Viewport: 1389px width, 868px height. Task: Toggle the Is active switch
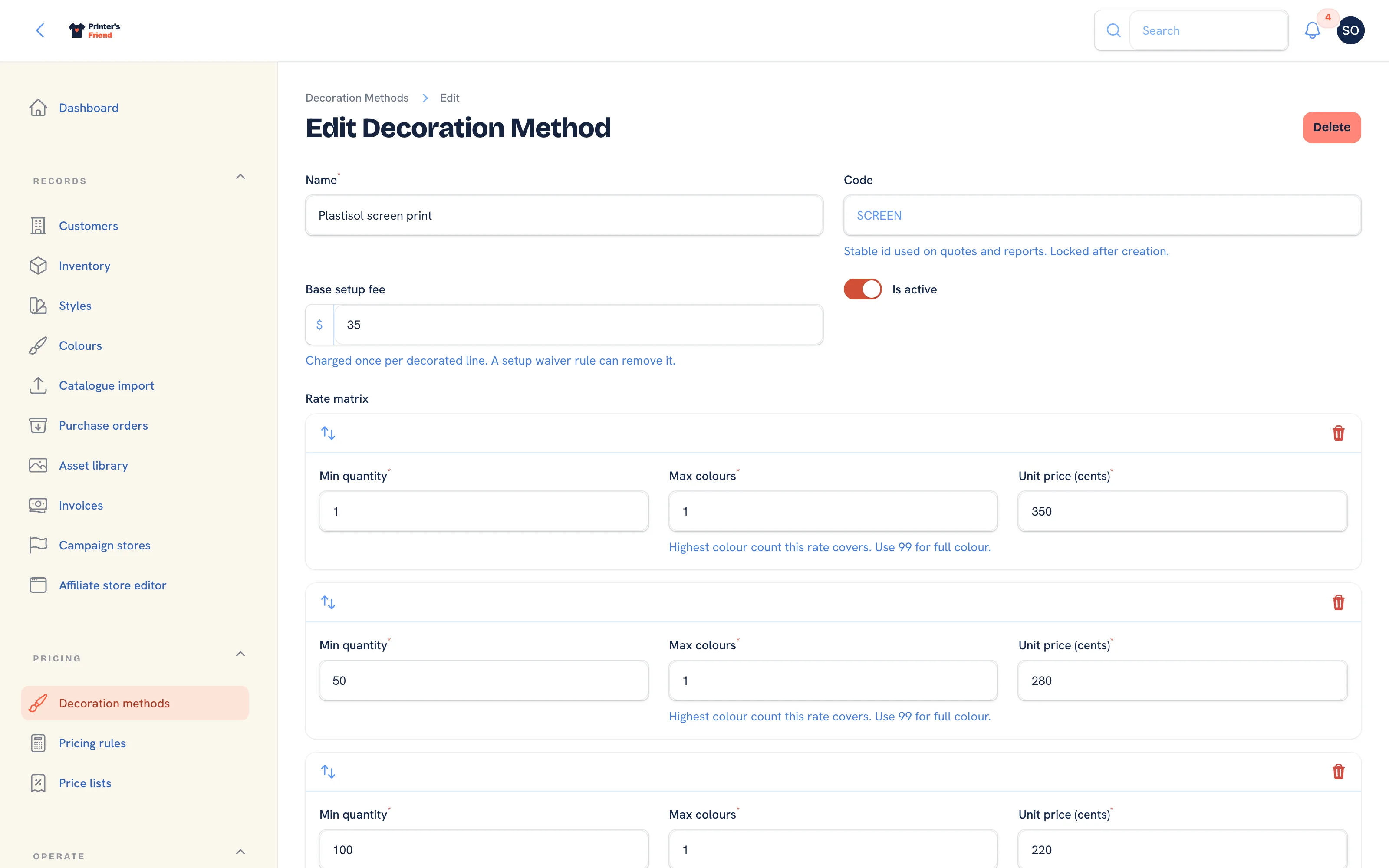[862, 289]
